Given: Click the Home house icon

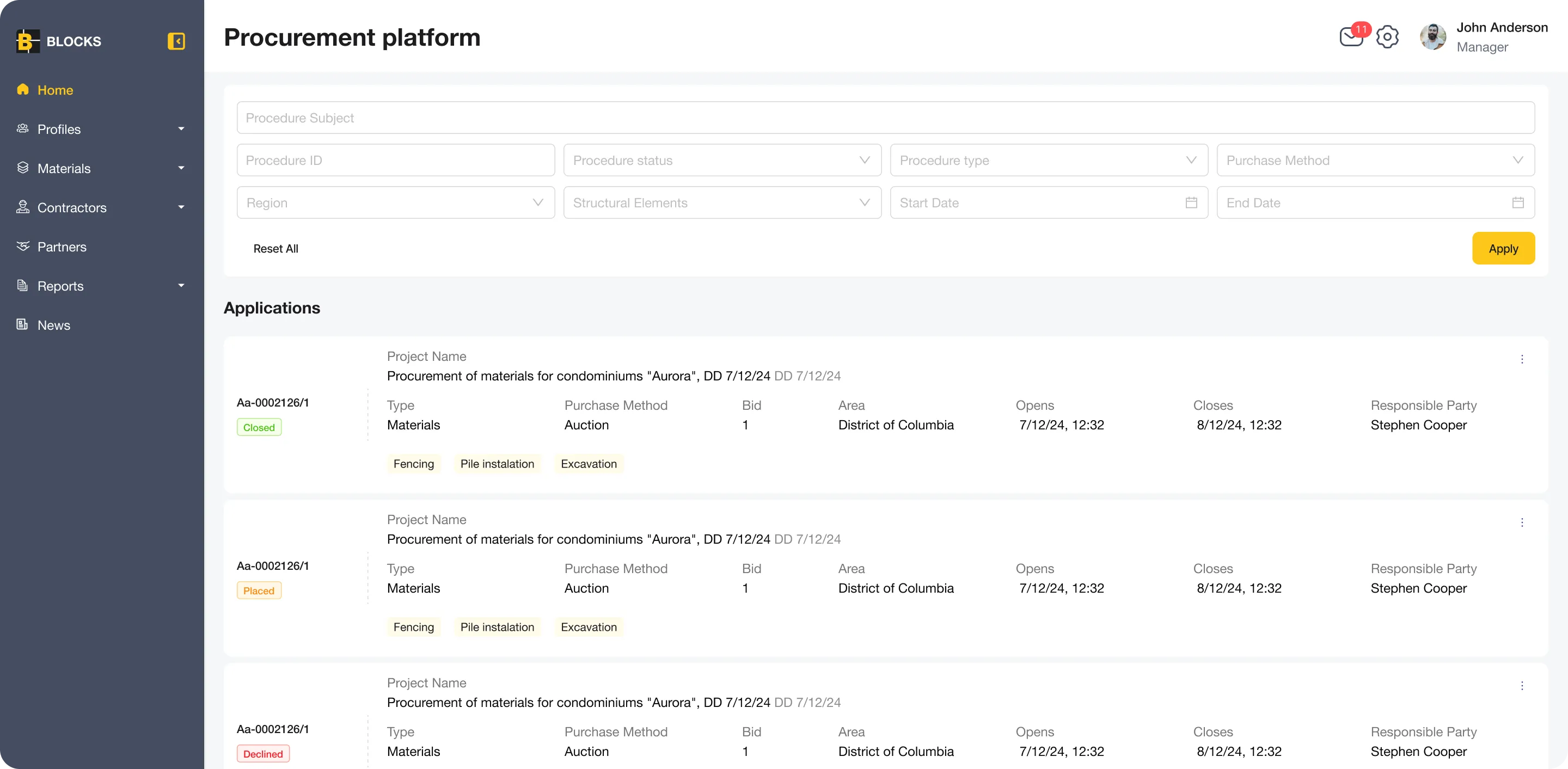Looking at the screenshot, I should pyautogui.click(x=23, y=89).
